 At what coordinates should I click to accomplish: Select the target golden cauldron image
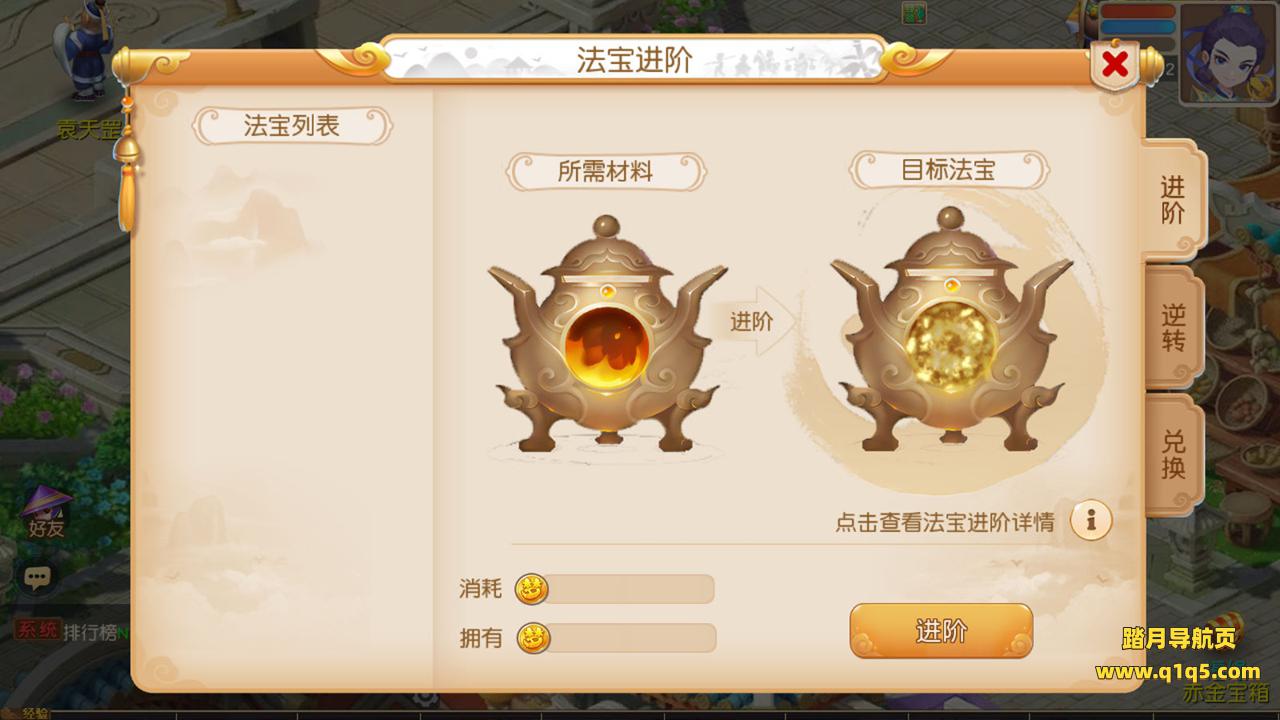tap(951, 330)
